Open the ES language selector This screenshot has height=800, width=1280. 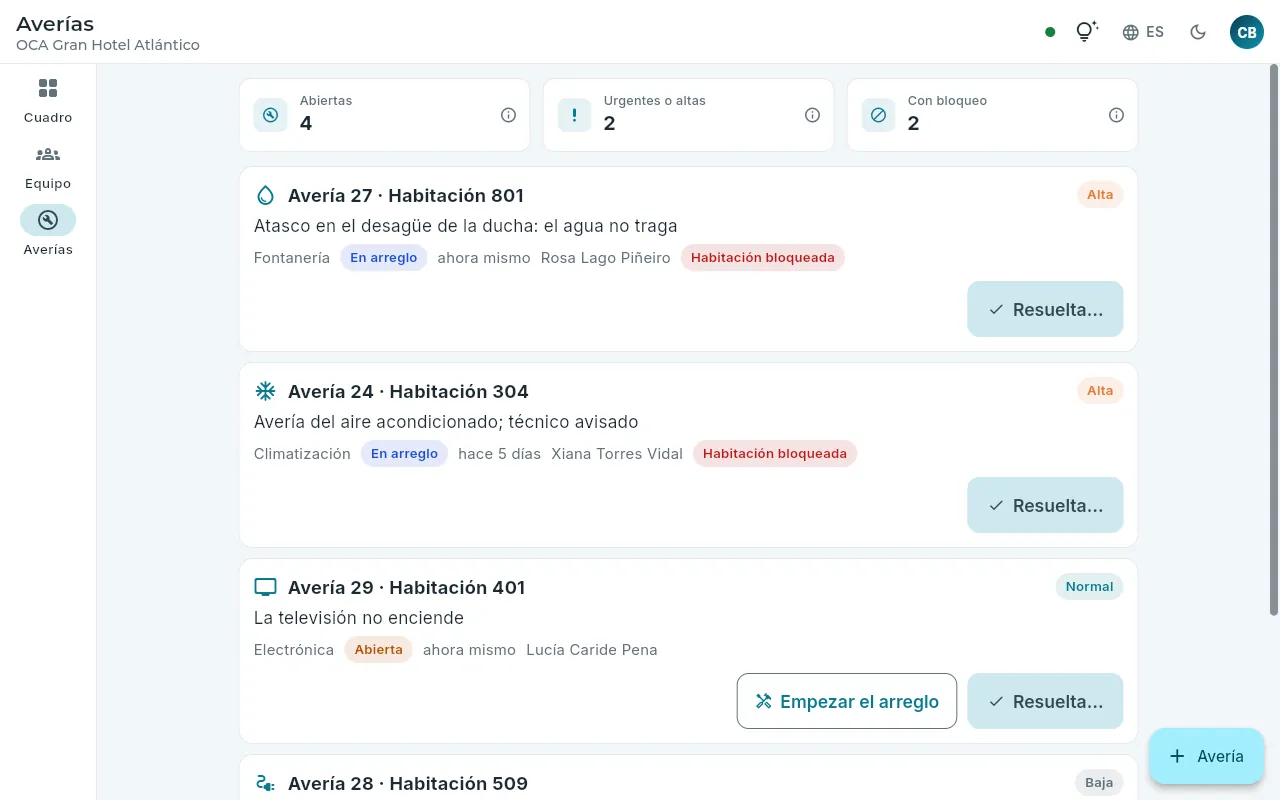coord(1143,32)
